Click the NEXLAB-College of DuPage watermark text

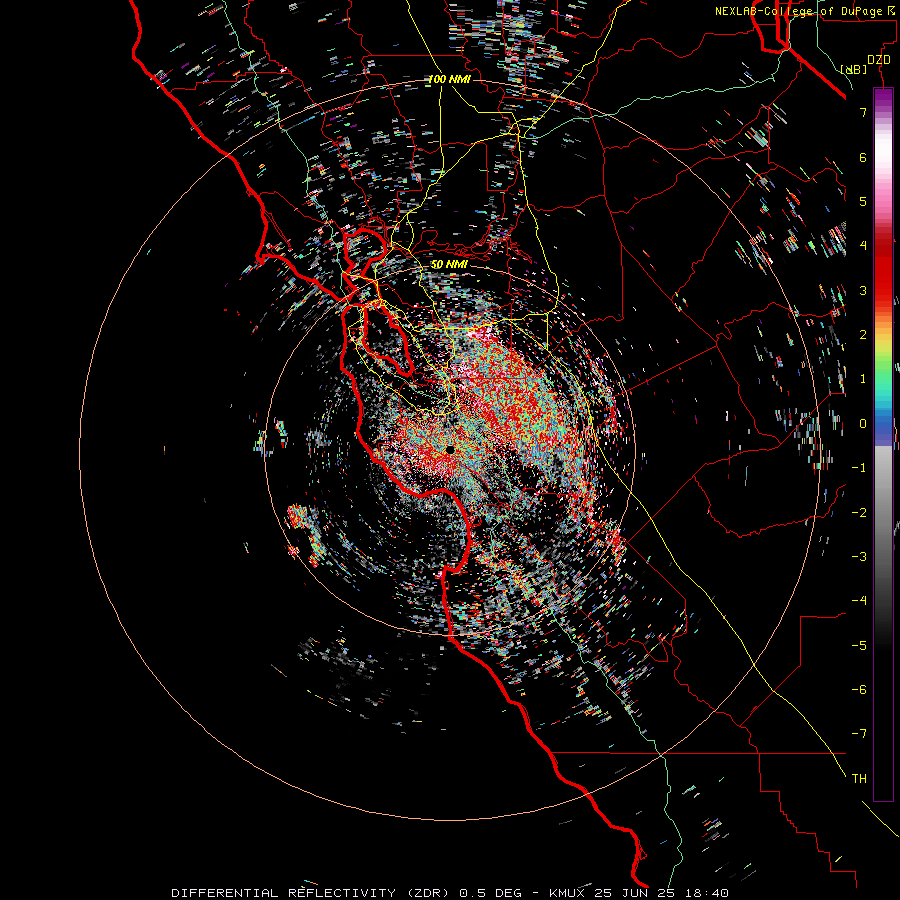(x=804, y=11)
